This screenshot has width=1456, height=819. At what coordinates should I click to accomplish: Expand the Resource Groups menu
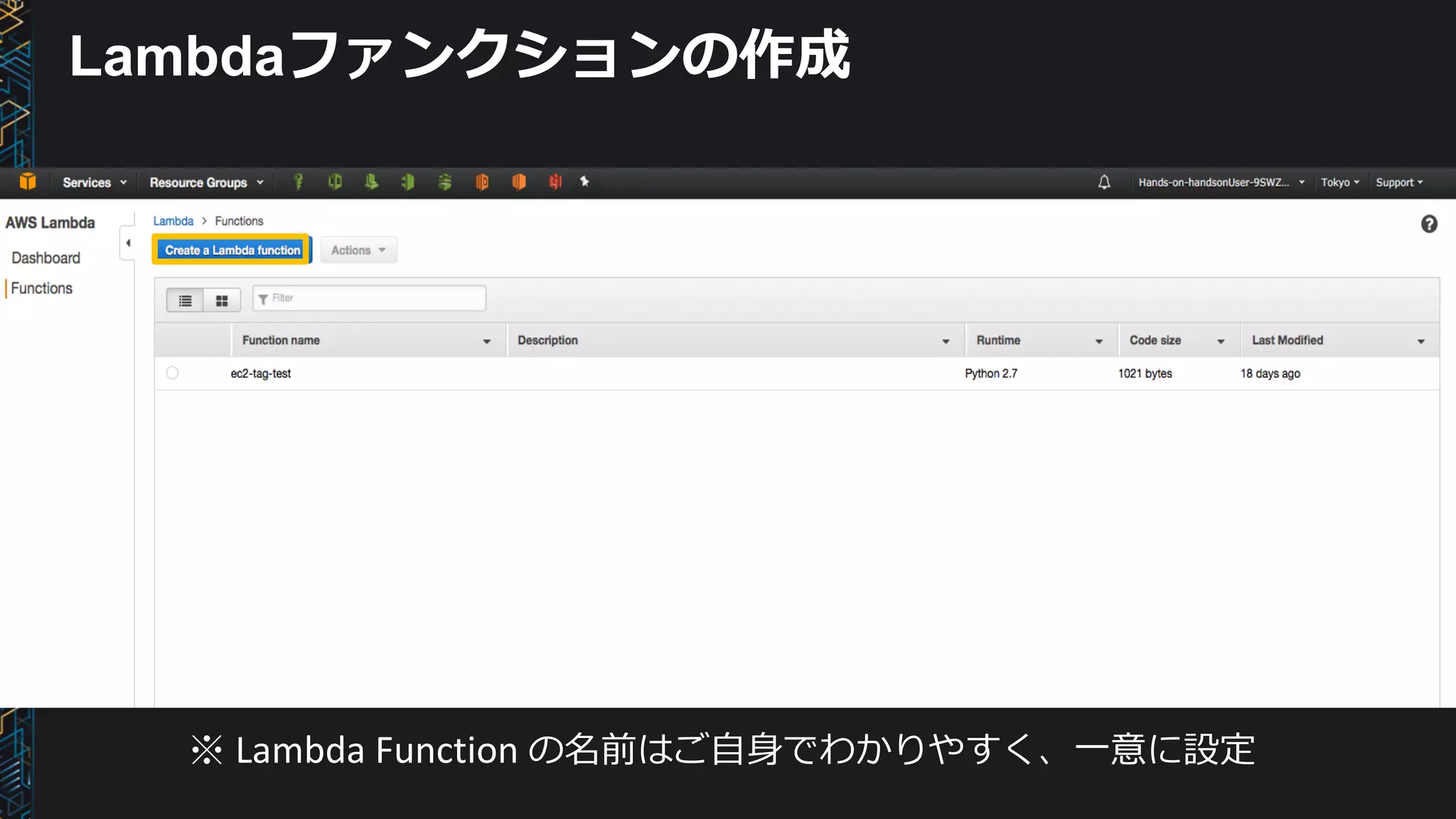pos(206,183)
